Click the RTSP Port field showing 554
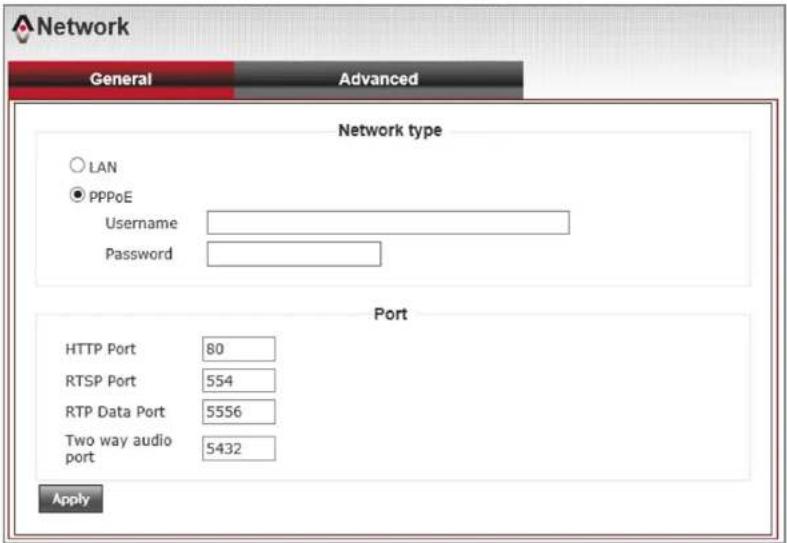 tap(239, 380)
